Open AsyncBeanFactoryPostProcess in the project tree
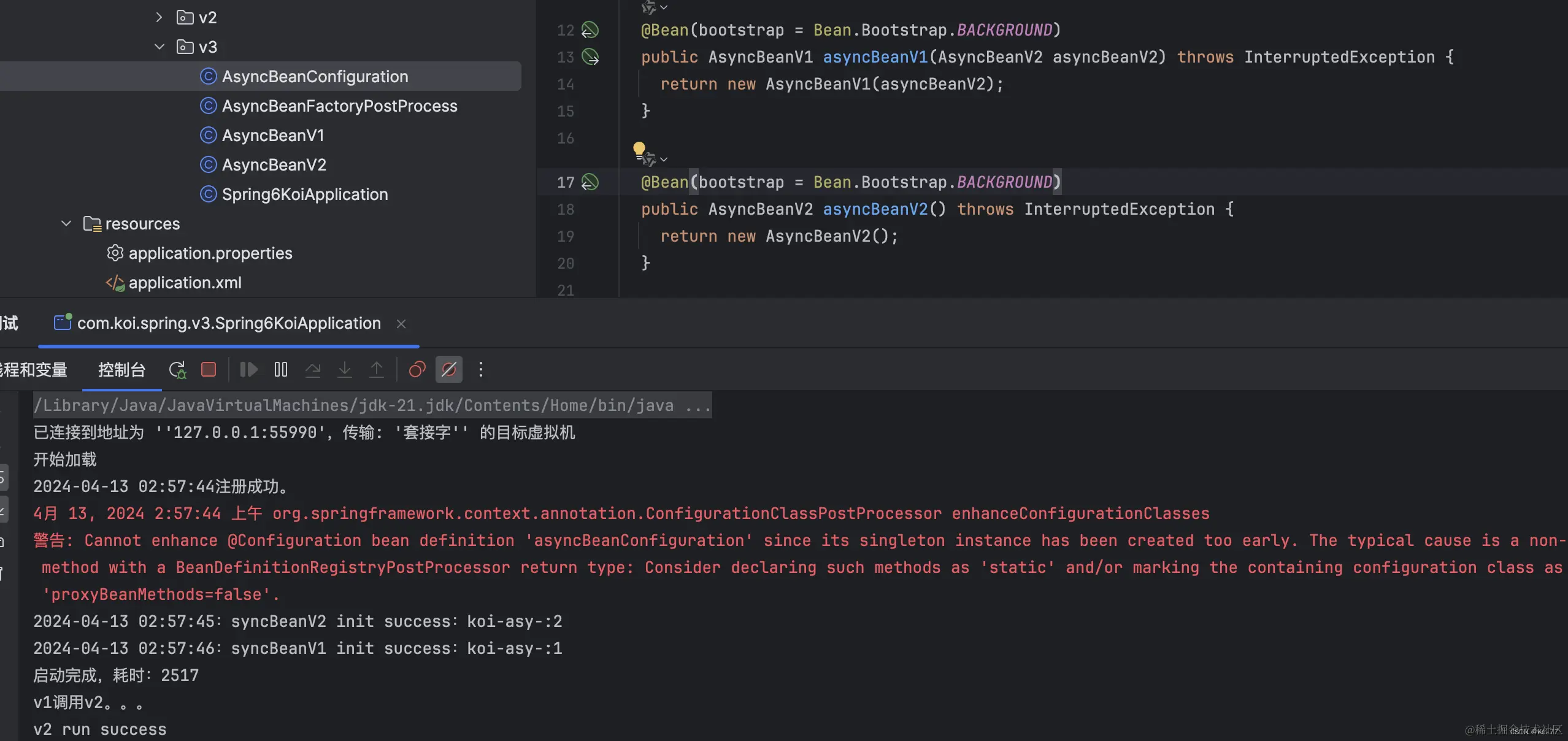Screen dimensions: 1568x741 coord(339,106)
